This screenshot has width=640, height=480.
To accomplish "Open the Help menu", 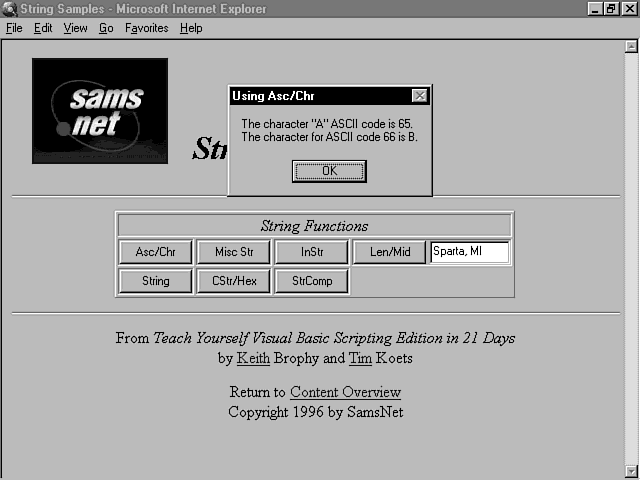I will [x=191, y=28].
